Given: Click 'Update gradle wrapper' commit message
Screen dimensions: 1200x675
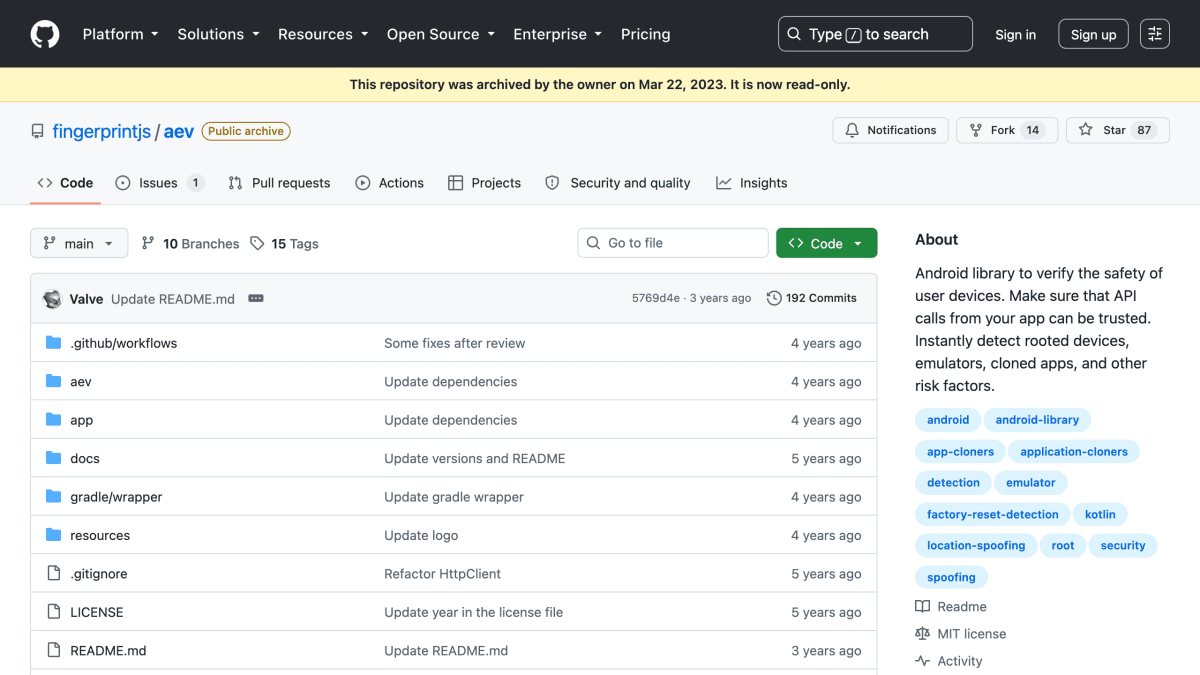Looking at the screenshot, I should pos(454,497).
